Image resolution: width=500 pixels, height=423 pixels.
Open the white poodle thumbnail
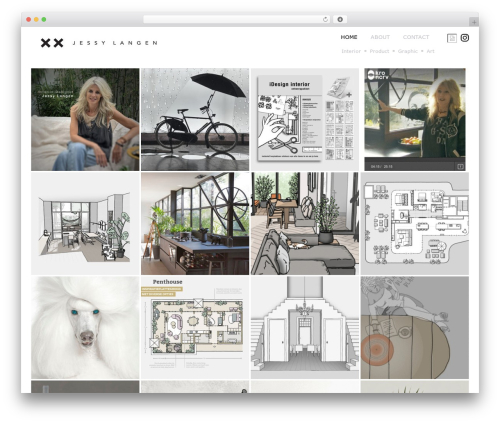(85, 327)
